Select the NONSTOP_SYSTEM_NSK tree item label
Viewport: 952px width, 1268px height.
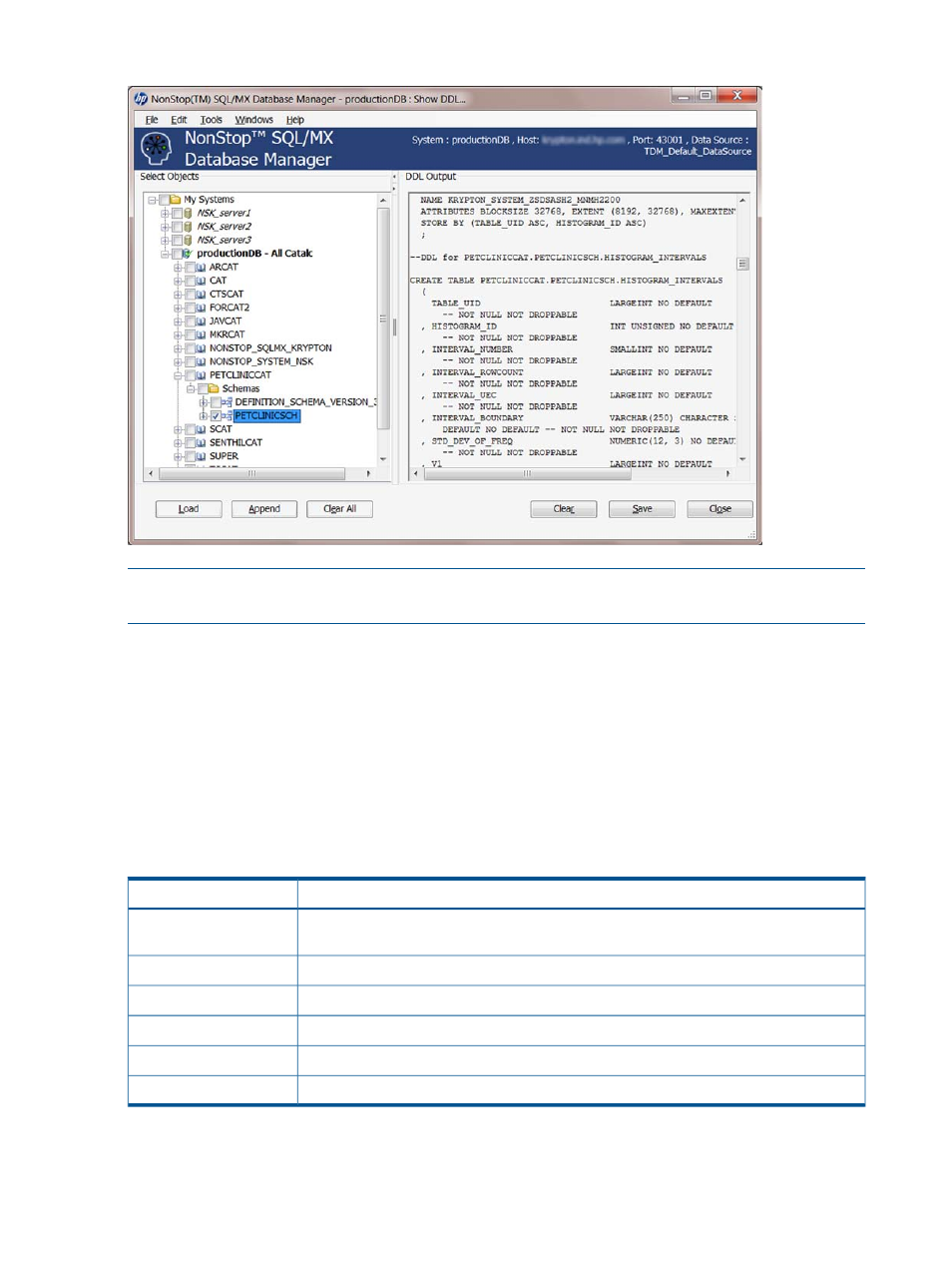click(x=261, y=361)
